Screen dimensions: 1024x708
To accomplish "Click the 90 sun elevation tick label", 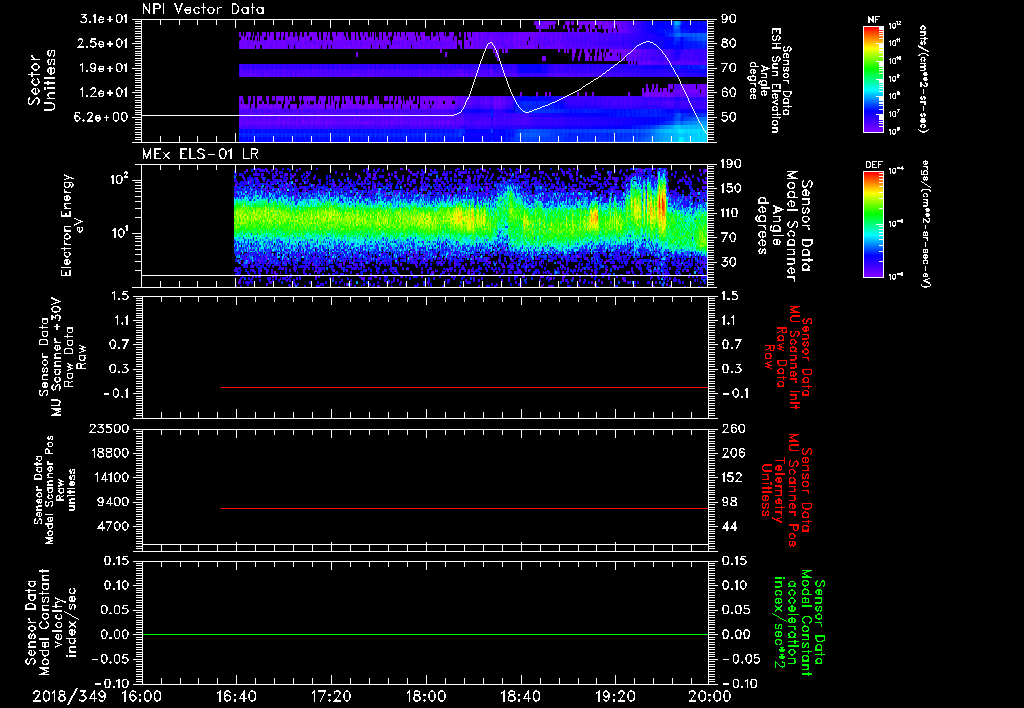I will pos(728,19).
